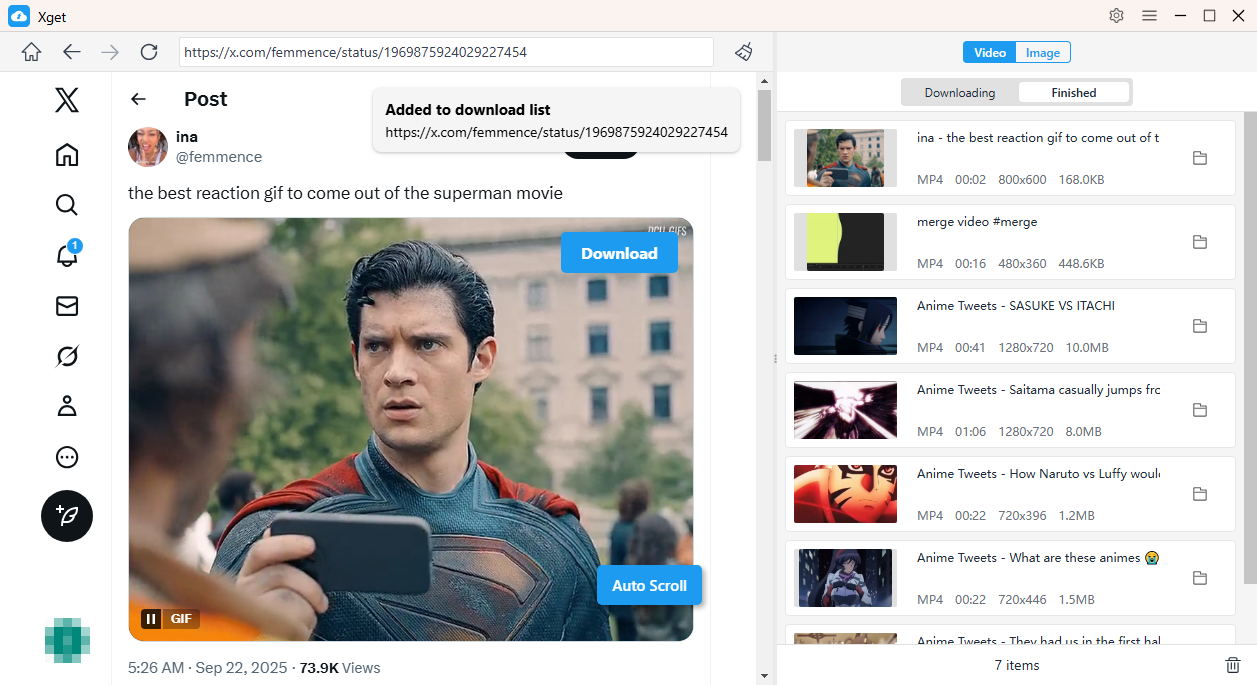Screen dimensions: 1257x685
Task: Switch to Video mode
Action: (989, 53)
